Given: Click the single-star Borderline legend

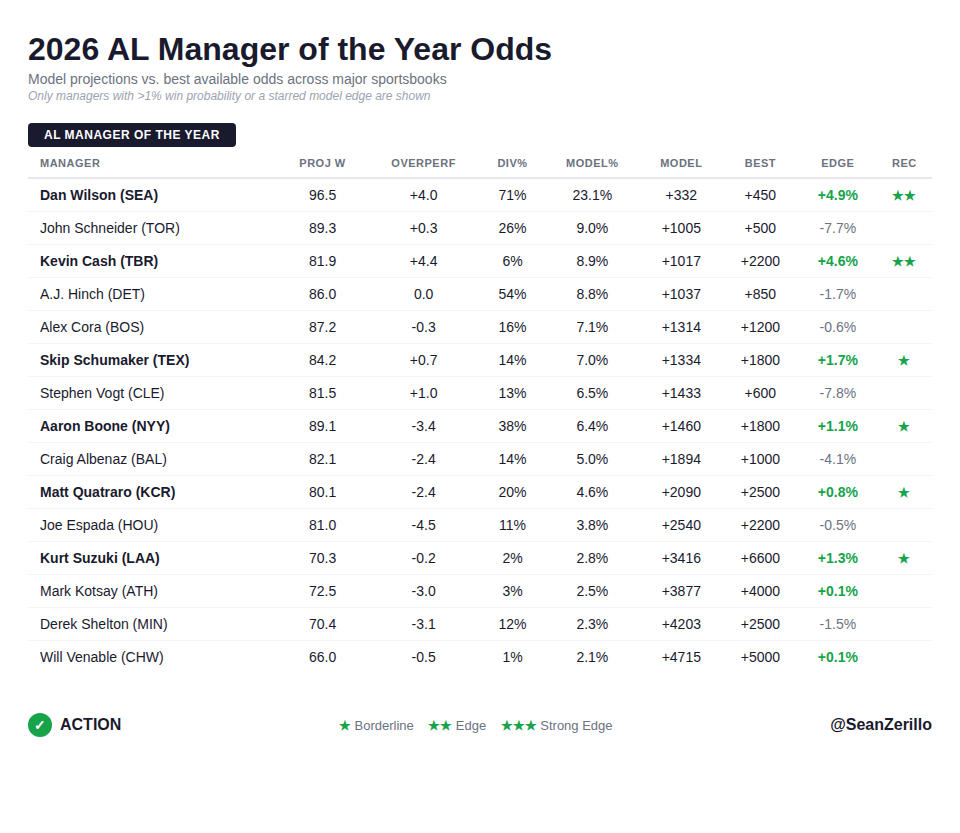Looking at the screenshot, I should (376, 726).
